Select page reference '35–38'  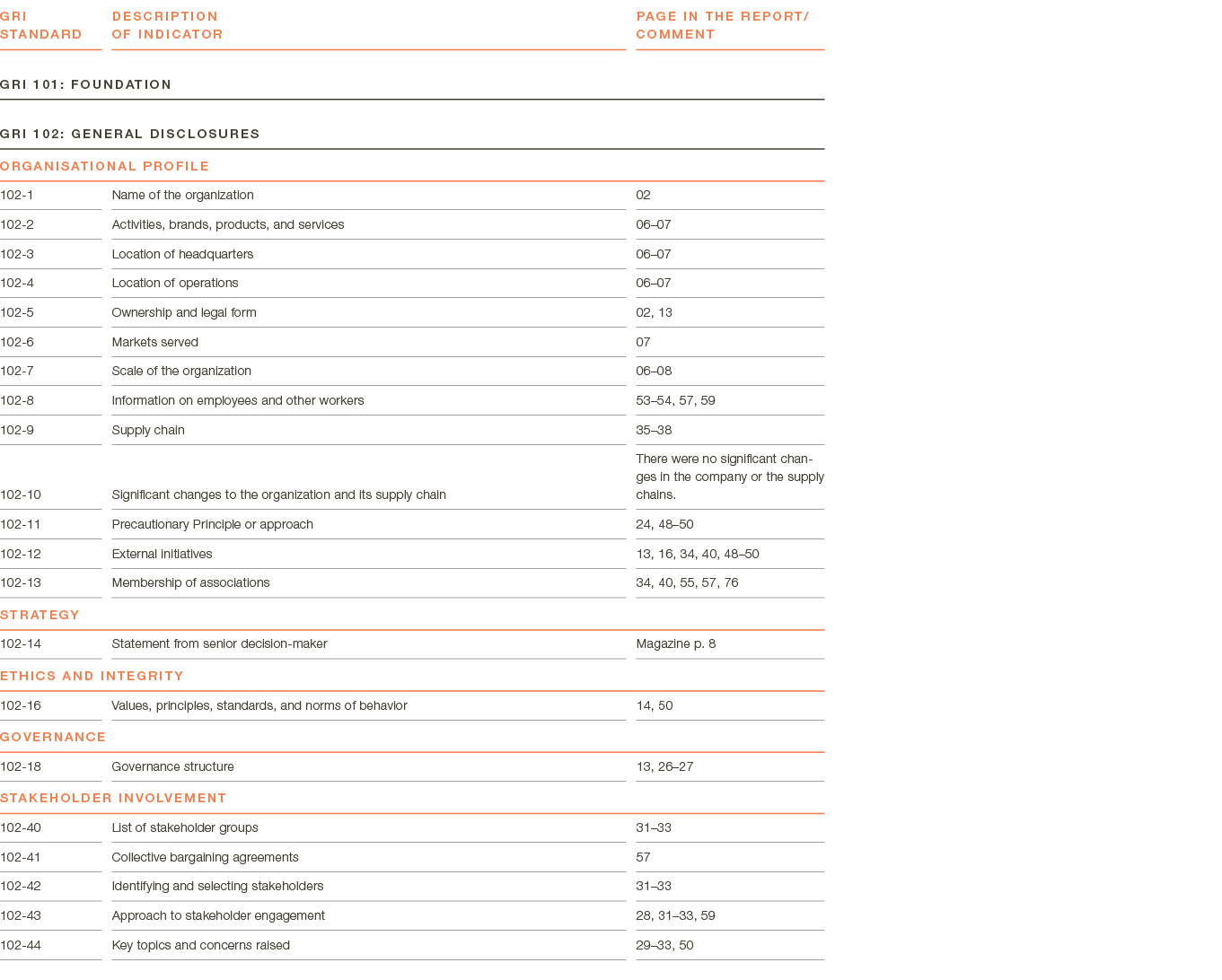(x=654, y=430)
